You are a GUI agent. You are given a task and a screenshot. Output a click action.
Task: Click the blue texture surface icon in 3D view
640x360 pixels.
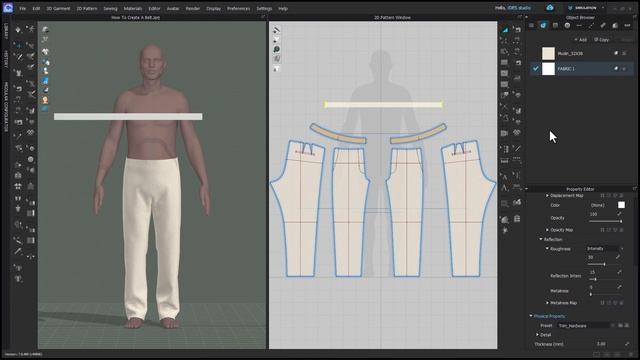pos(45,81)
